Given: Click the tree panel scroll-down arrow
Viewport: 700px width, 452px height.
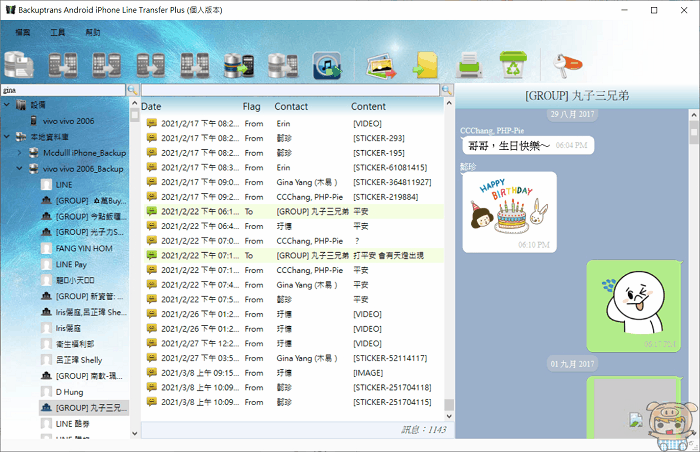Looking at the screenshot, I should pos(135,433).
